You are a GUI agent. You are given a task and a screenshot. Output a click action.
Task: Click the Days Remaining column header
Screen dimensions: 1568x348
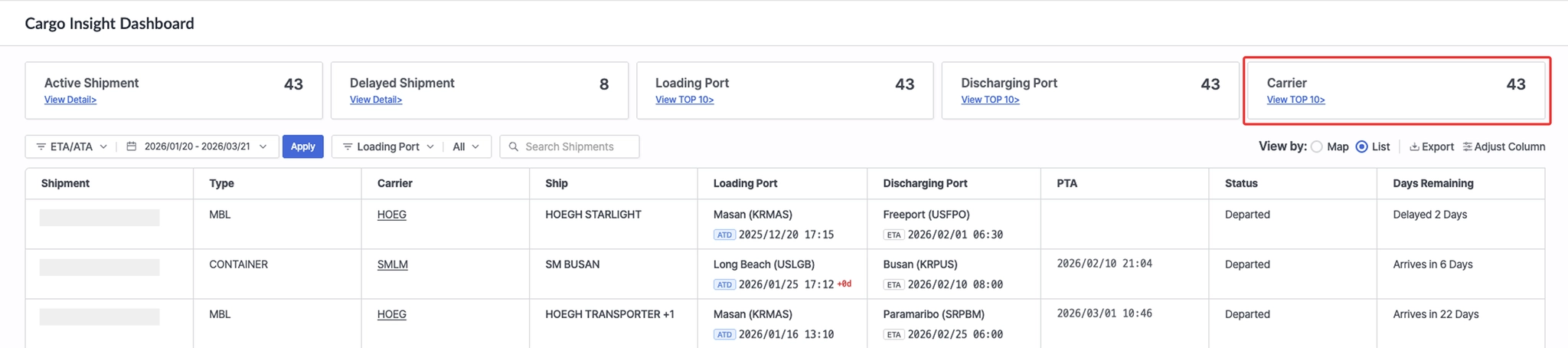point(1432,183)
